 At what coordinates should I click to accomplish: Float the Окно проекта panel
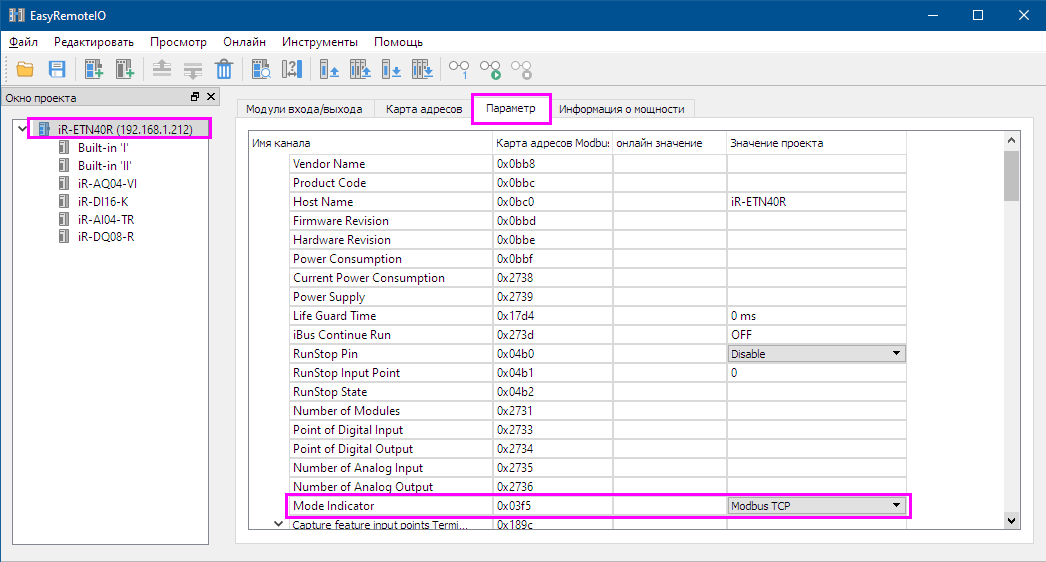coord(195,97)
